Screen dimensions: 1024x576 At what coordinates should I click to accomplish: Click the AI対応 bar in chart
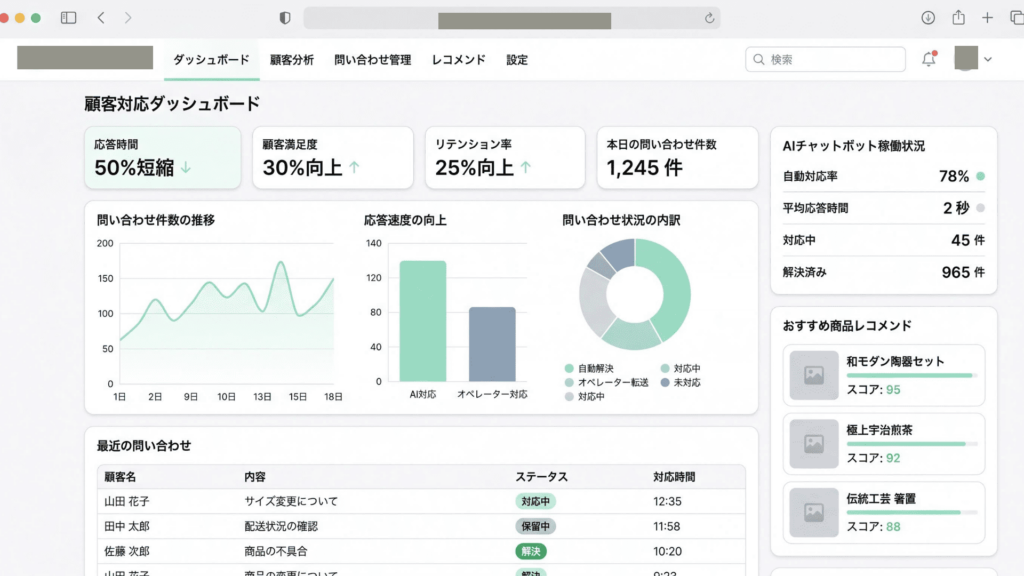click(423, 321)
